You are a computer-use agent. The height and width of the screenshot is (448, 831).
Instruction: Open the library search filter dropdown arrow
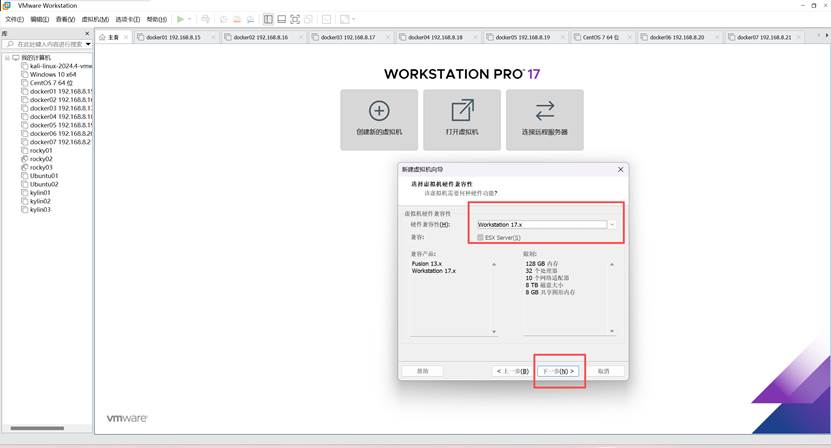pyautogui.click(x=88, y=44)
